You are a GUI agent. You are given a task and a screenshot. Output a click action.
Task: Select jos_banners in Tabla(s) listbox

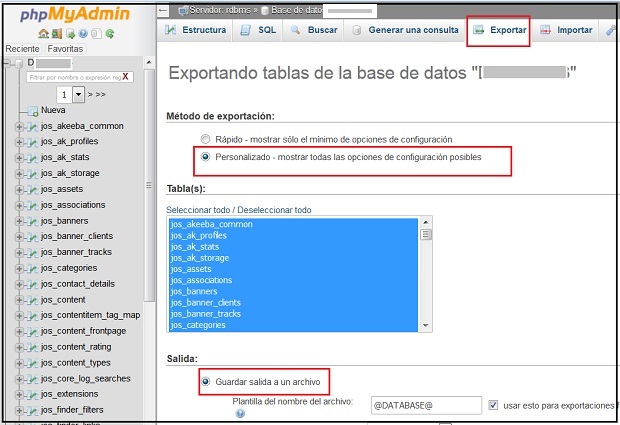pos(294,291)
